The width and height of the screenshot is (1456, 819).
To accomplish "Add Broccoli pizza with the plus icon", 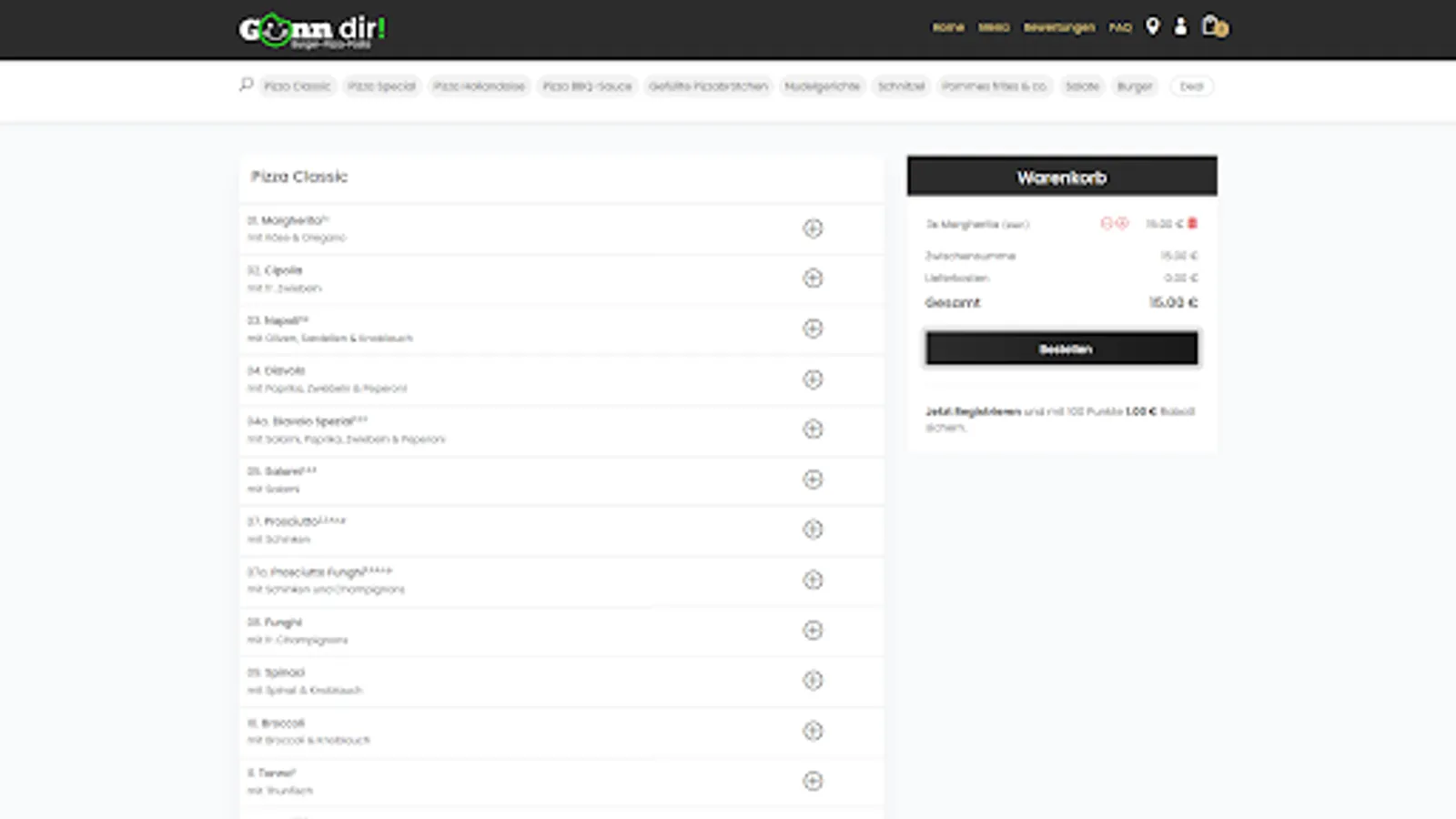I will [813, 731].
